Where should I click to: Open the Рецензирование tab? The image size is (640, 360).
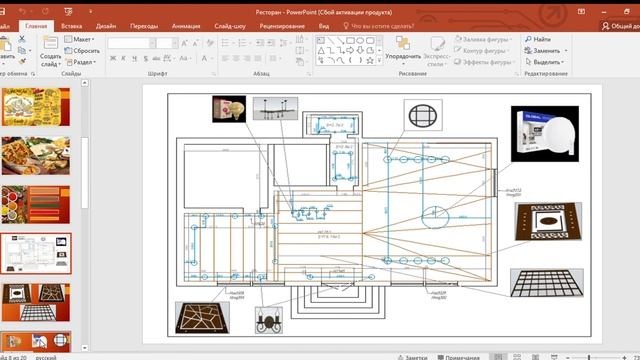(282, 26)
